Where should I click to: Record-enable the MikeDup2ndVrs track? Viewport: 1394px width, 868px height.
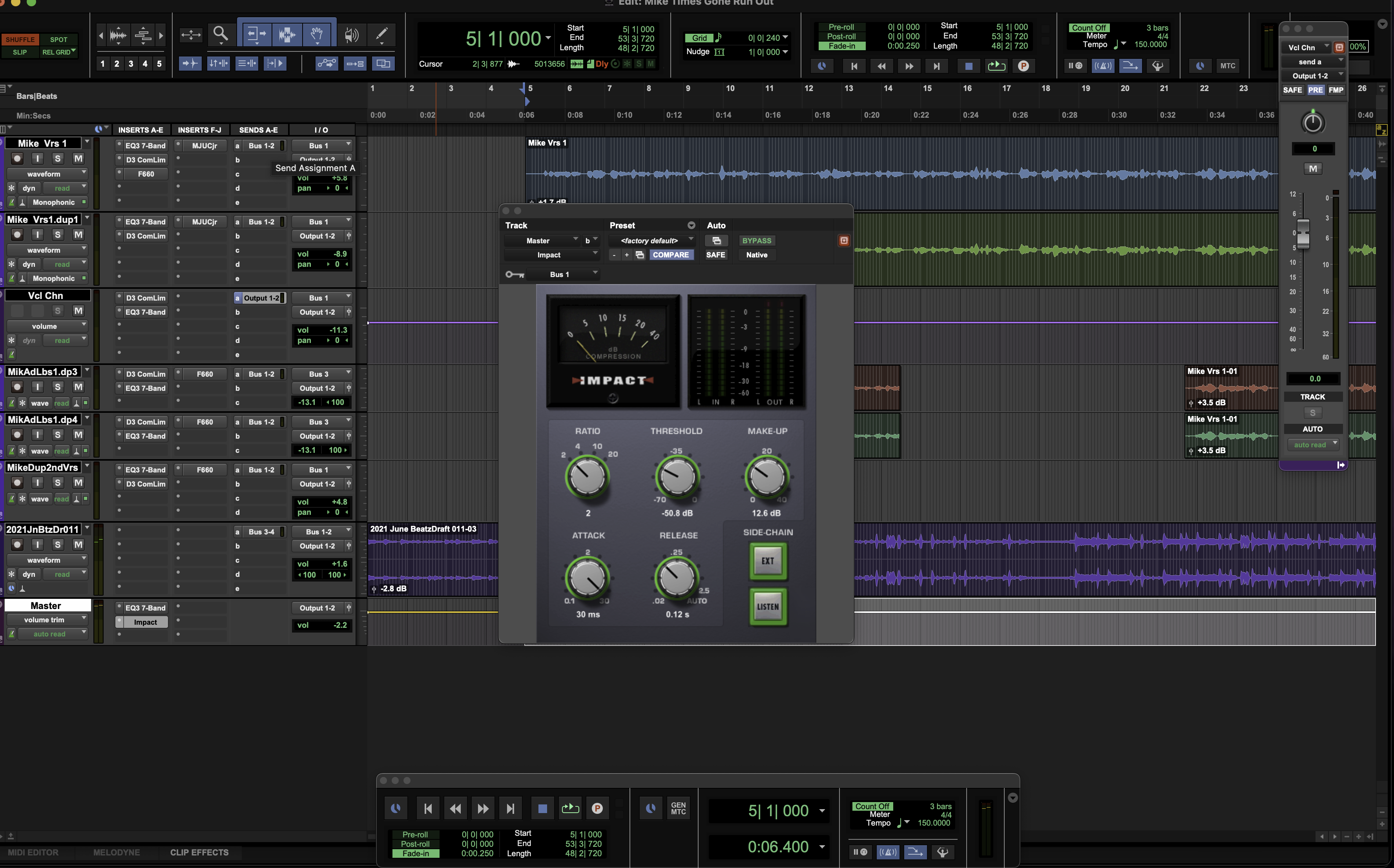[16, 483]
